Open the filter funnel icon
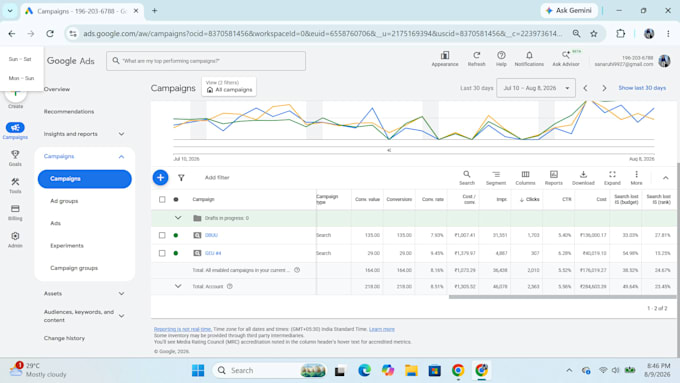Viewport: 680px width, 383px height. [181, 178]
